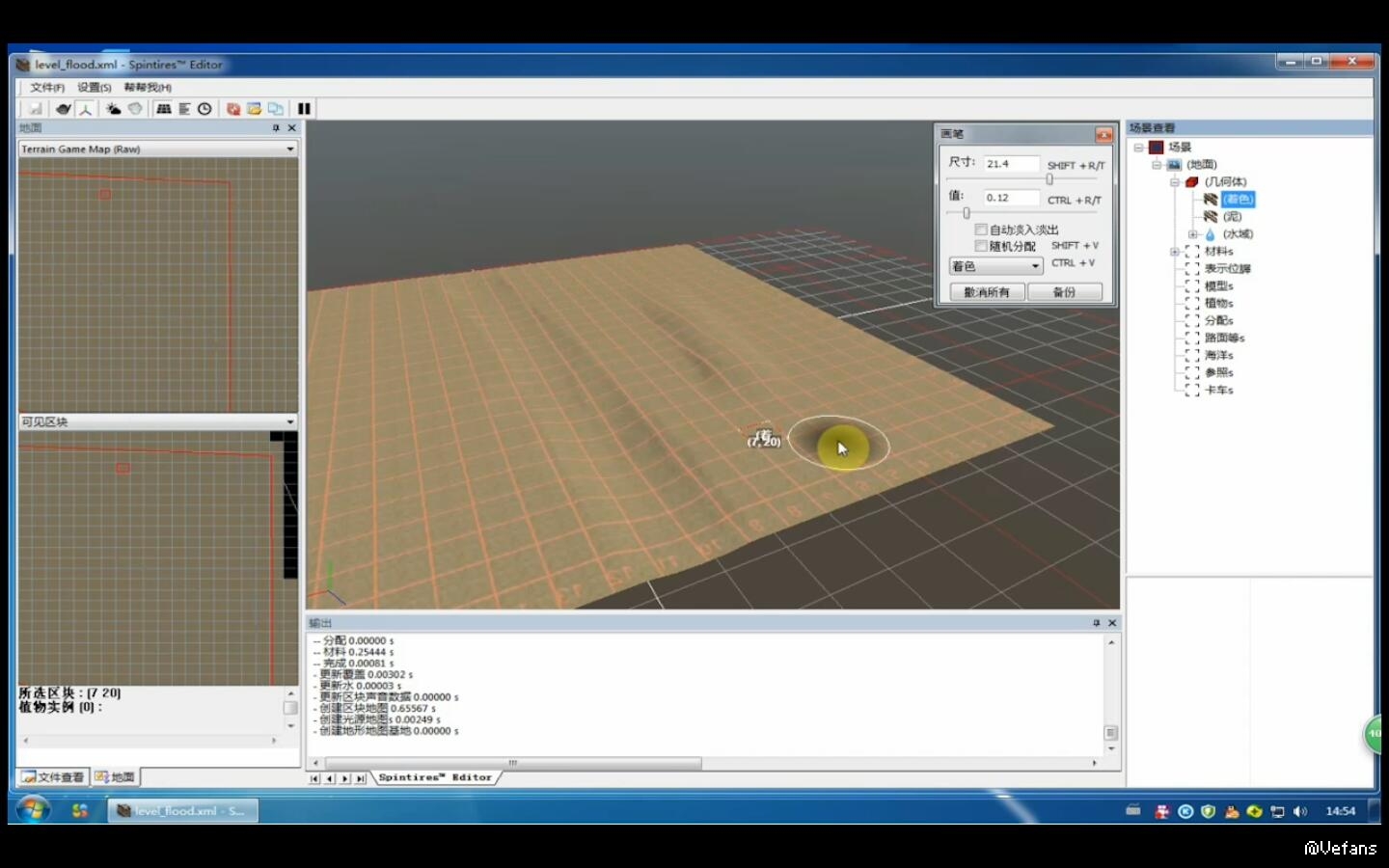The width and height of the screenshot is (1389, 868).
Task: Toggle the 3D axis gizmo icon
Action: click(x=86, y=109)
